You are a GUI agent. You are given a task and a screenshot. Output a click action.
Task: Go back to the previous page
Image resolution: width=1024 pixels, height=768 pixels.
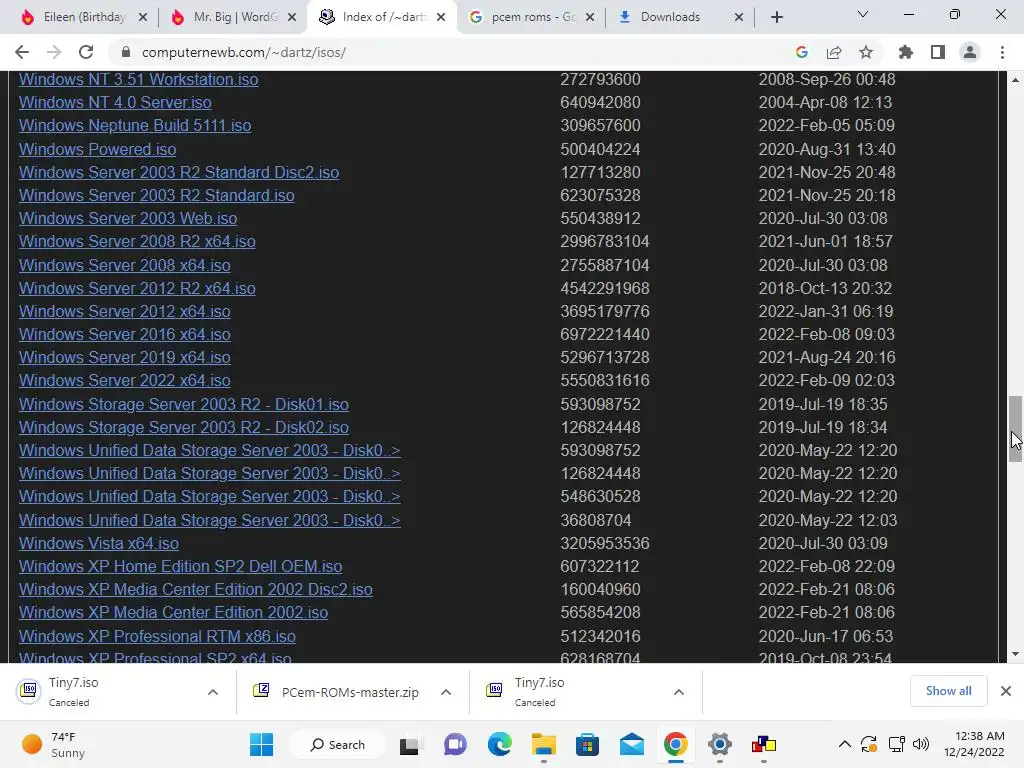click(22, 52)
